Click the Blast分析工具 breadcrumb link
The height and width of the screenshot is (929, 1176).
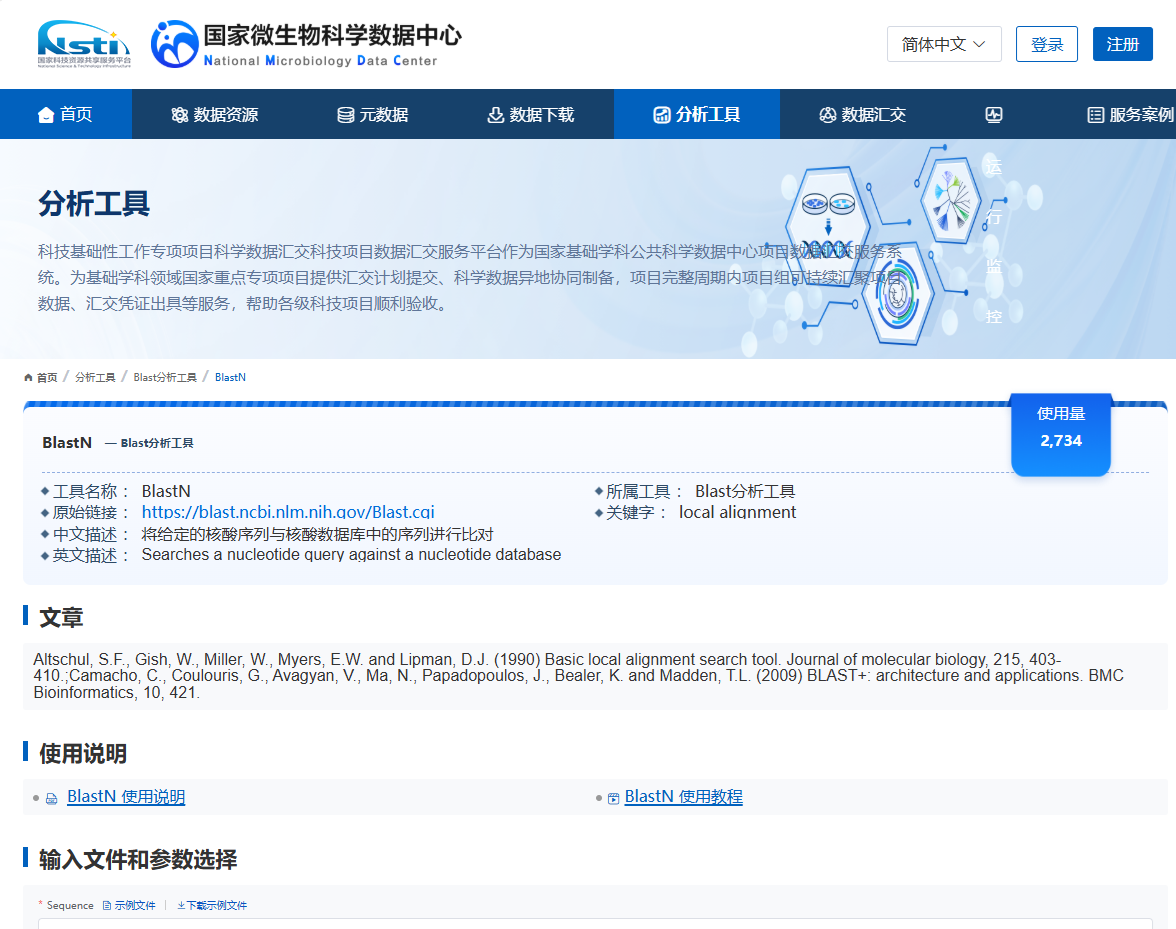tap(165, 377)
